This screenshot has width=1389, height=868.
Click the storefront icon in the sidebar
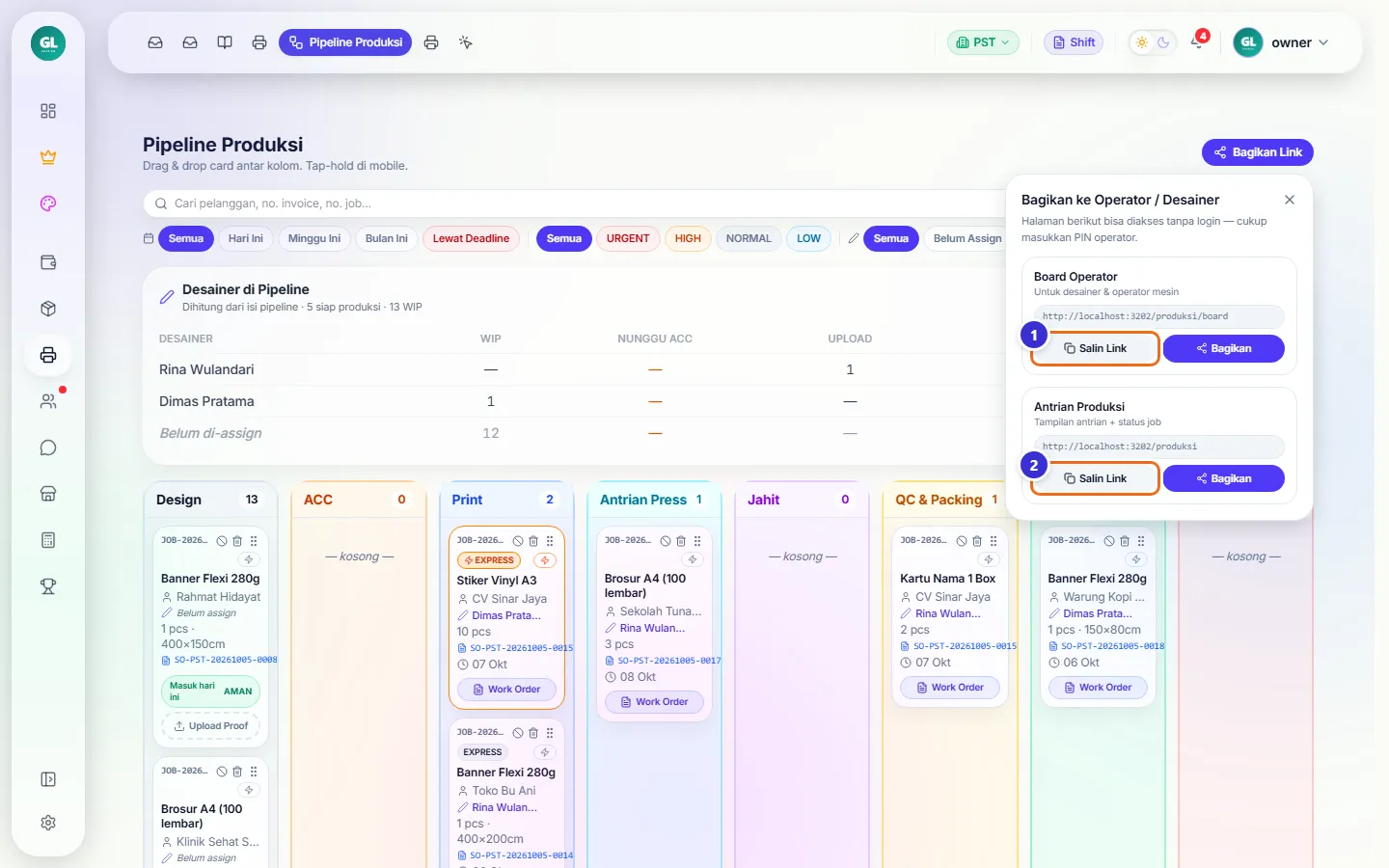point(48,494)
